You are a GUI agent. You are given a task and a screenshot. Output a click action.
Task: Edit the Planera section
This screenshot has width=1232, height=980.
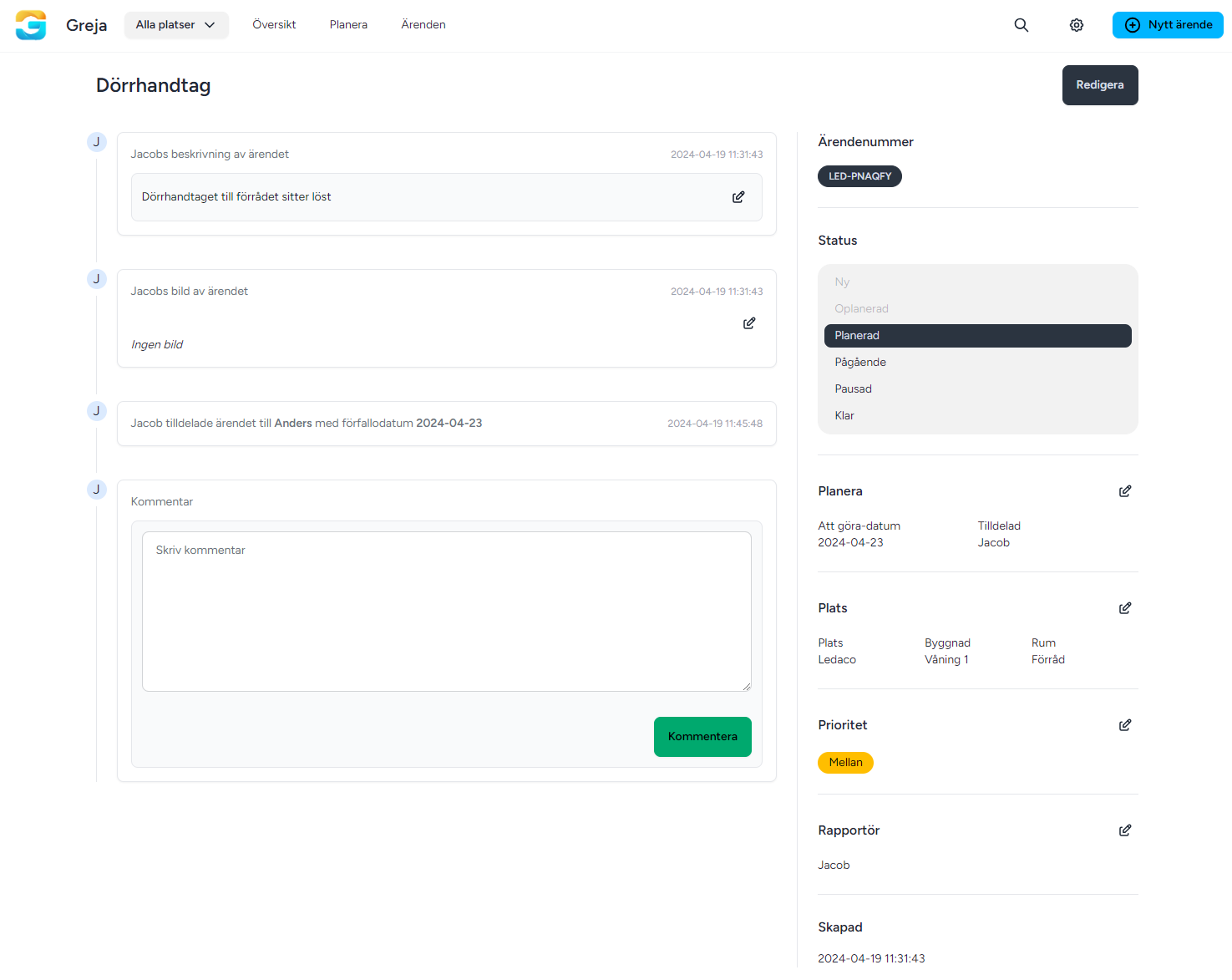(x=1124, y=491)
